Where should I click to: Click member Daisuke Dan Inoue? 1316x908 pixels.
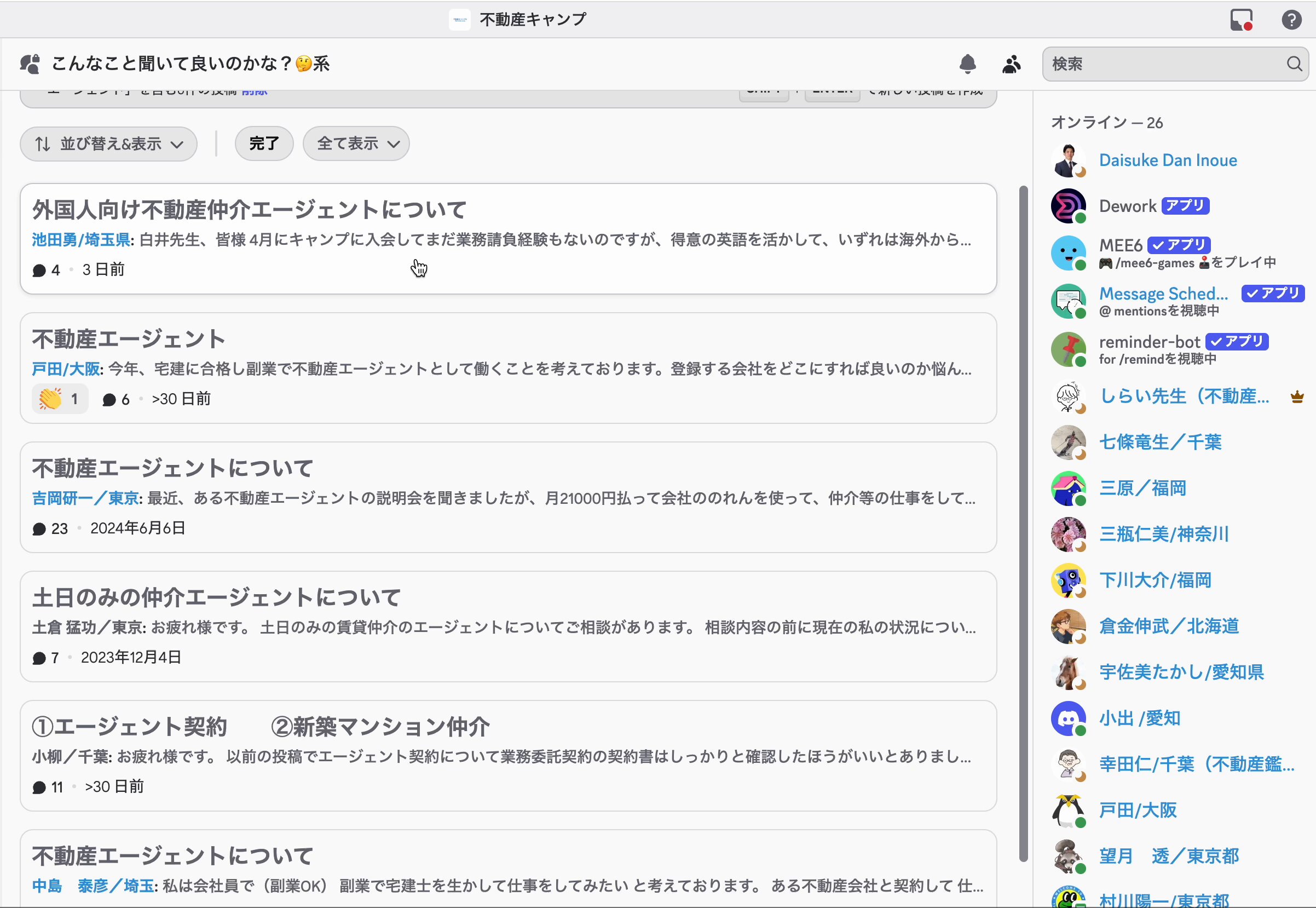tap(1168, 160)
